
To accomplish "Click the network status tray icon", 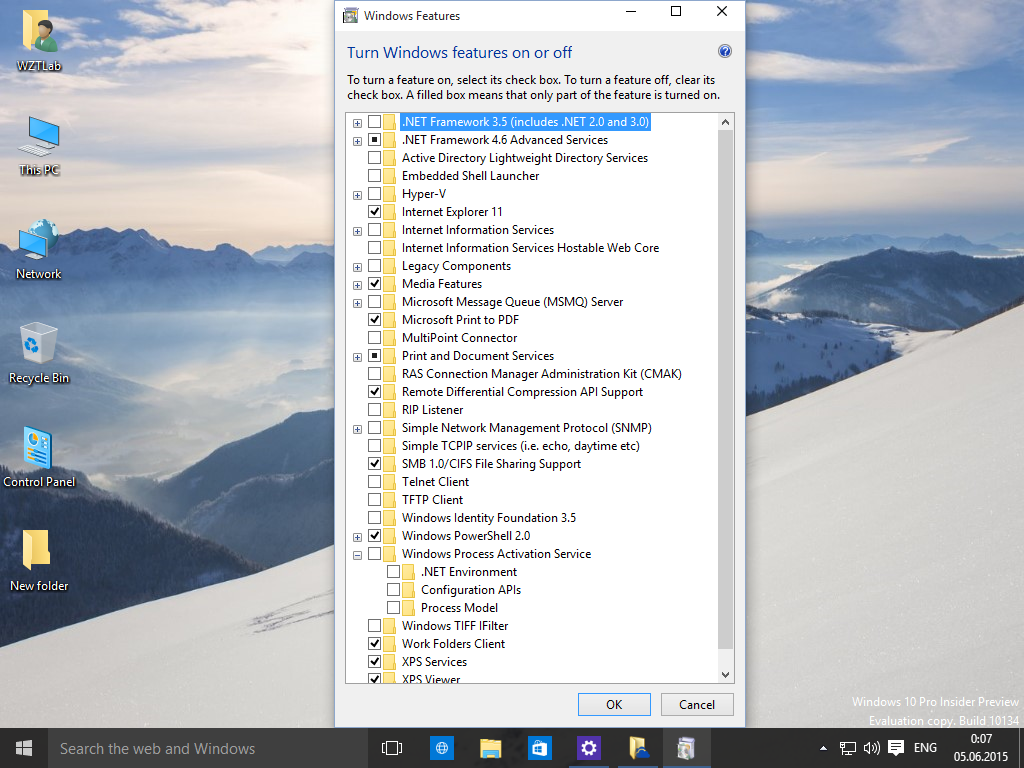I will [848, 748].
